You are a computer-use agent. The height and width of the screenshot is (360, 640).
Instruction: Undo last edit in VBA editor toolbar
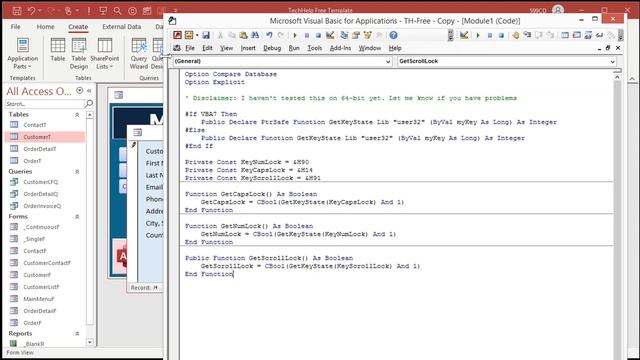[269, 35]
